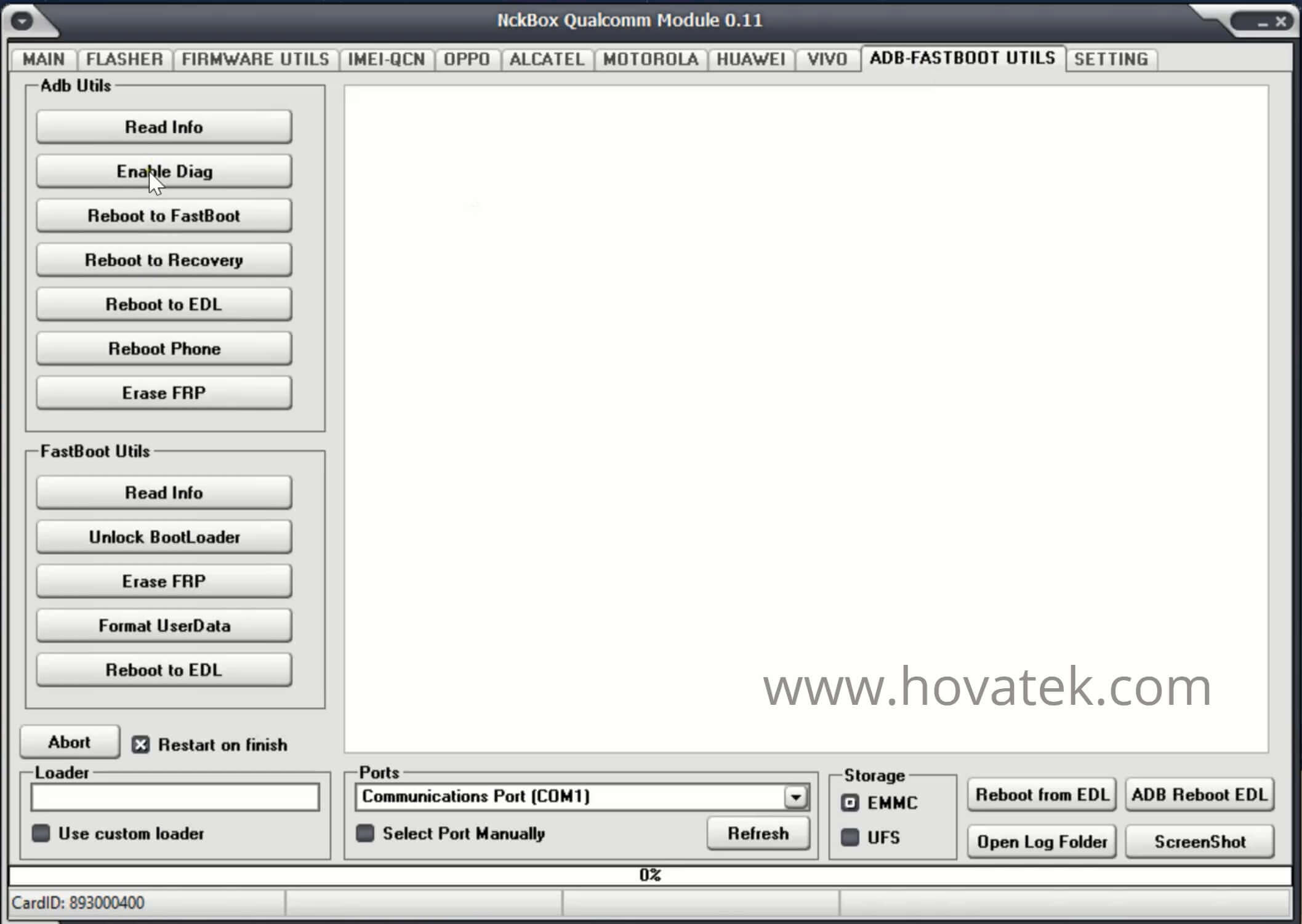
Task: Open the IMEI-QCN tab
Action: pyautogui.click(x=387, y=59)
